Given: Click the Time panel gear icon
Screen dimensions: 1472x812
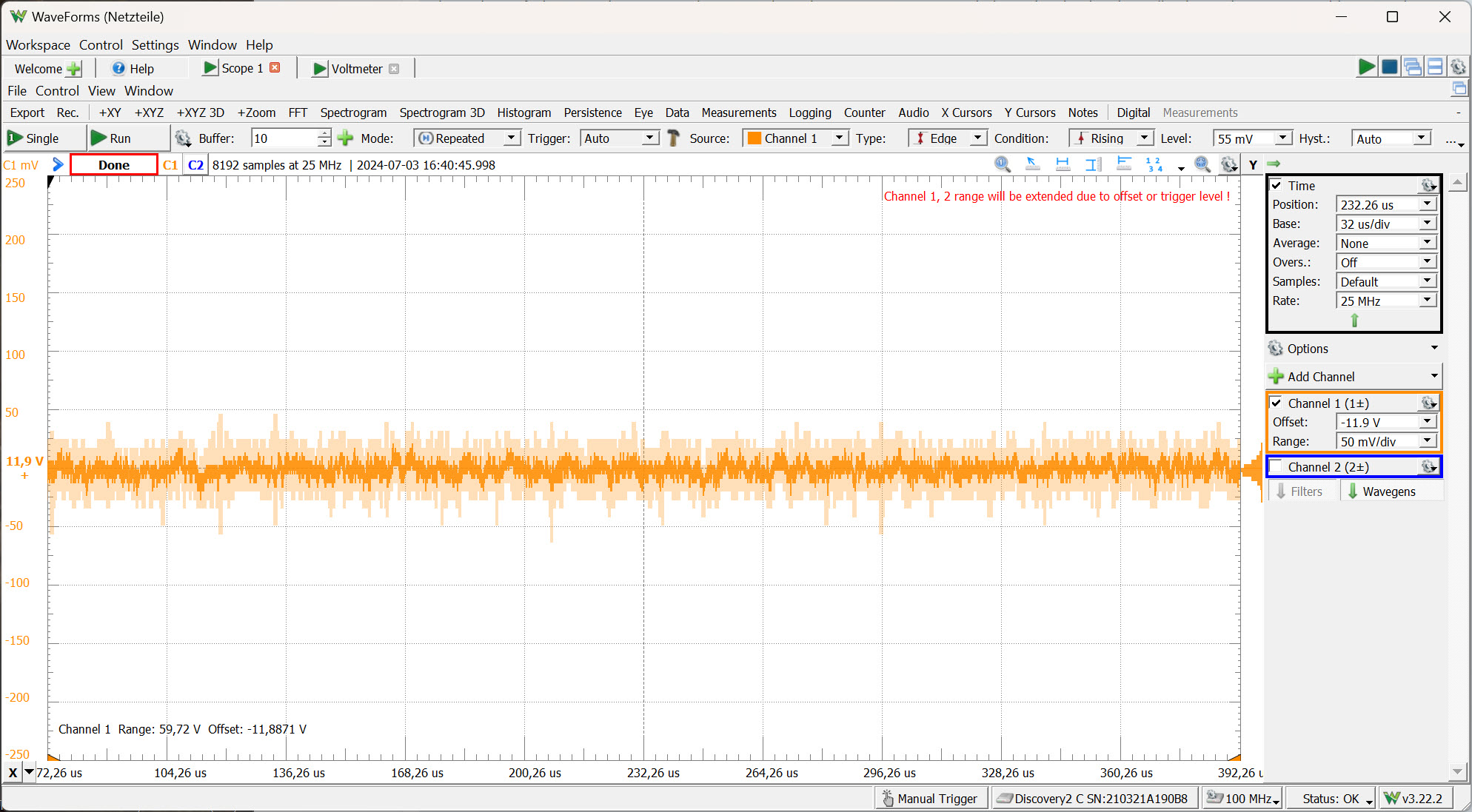Looking at the screenshot, I should click(x=1428, y=185).
